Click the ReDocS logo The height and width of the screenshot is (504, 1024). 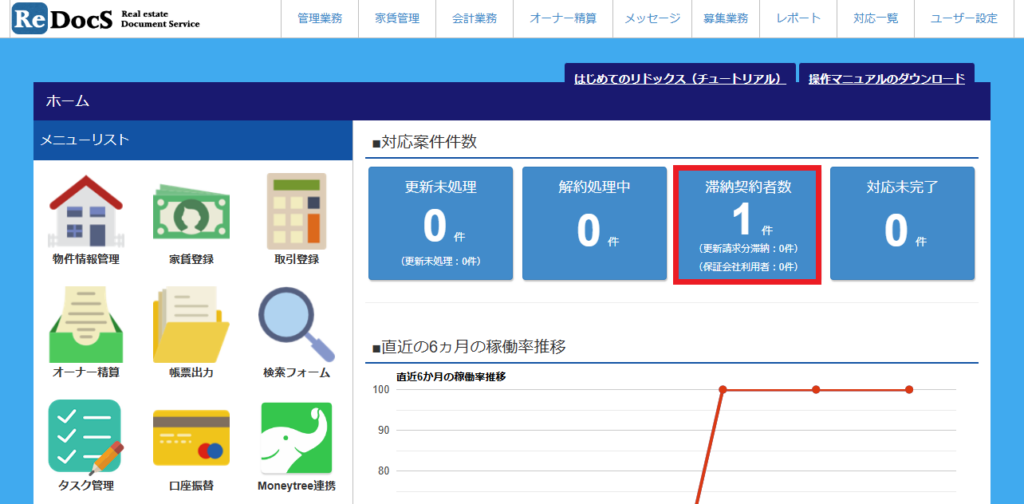106,19
